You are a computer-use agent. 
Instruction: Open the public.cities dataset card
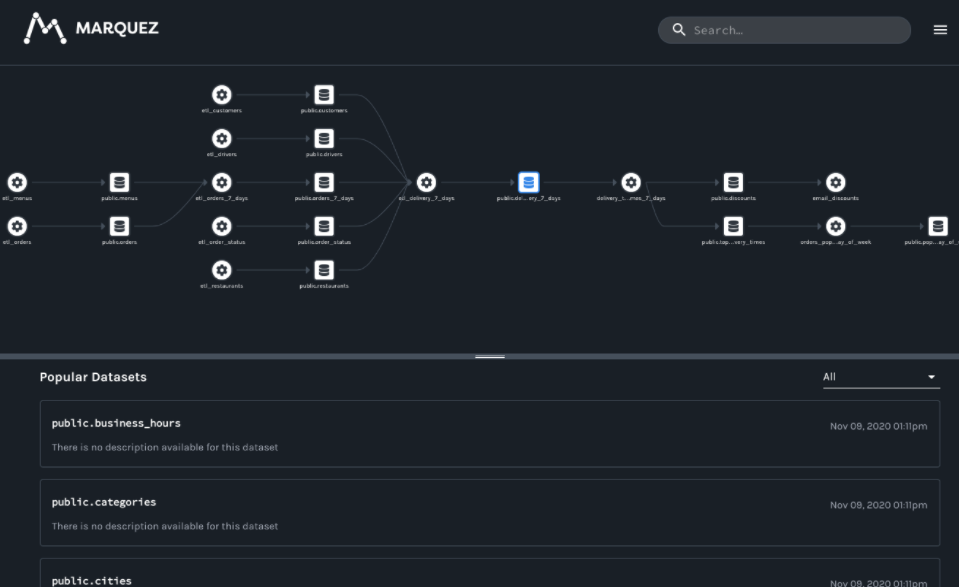490,573
